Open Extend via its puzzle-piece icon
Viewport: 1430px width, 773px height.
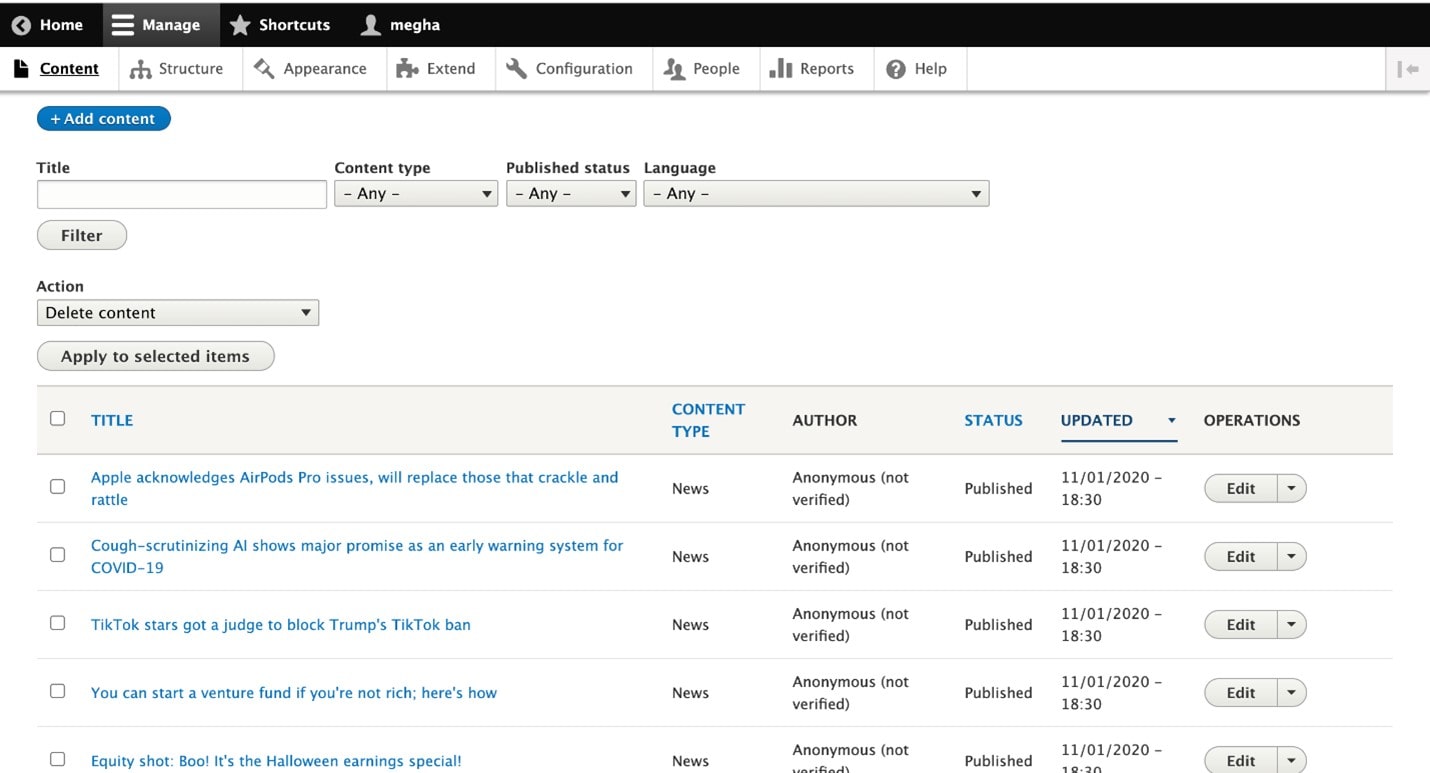[407, 69]
